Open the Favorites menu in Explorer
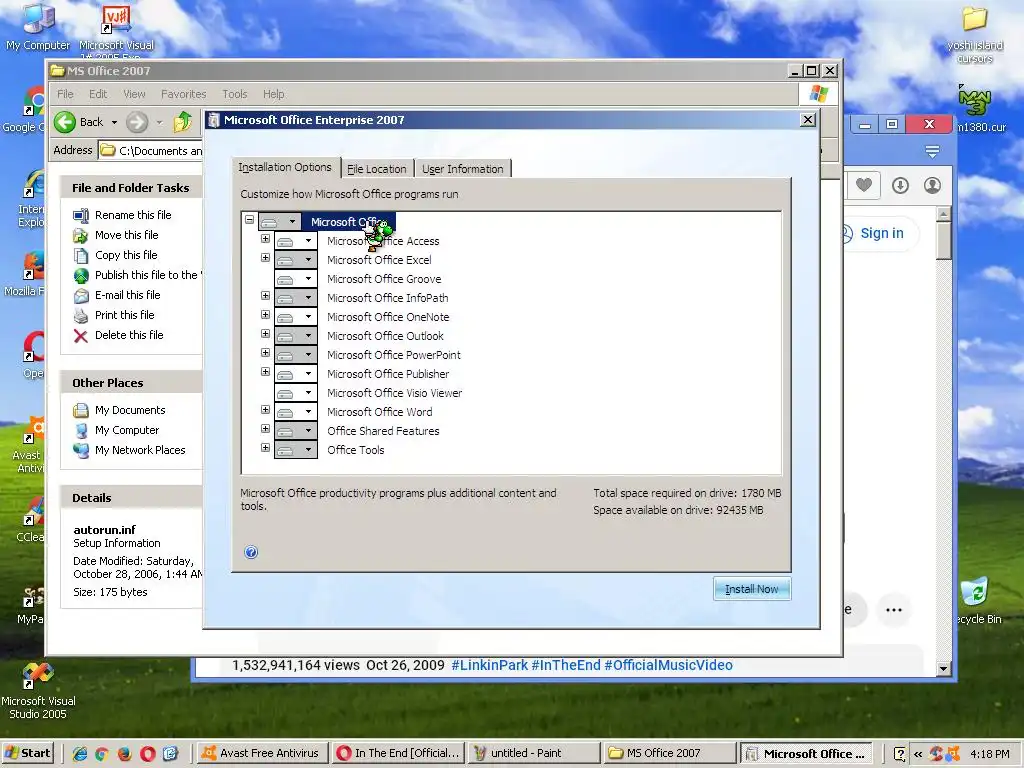This screenshot has width=1024, height=768. [x=184, y=94]
